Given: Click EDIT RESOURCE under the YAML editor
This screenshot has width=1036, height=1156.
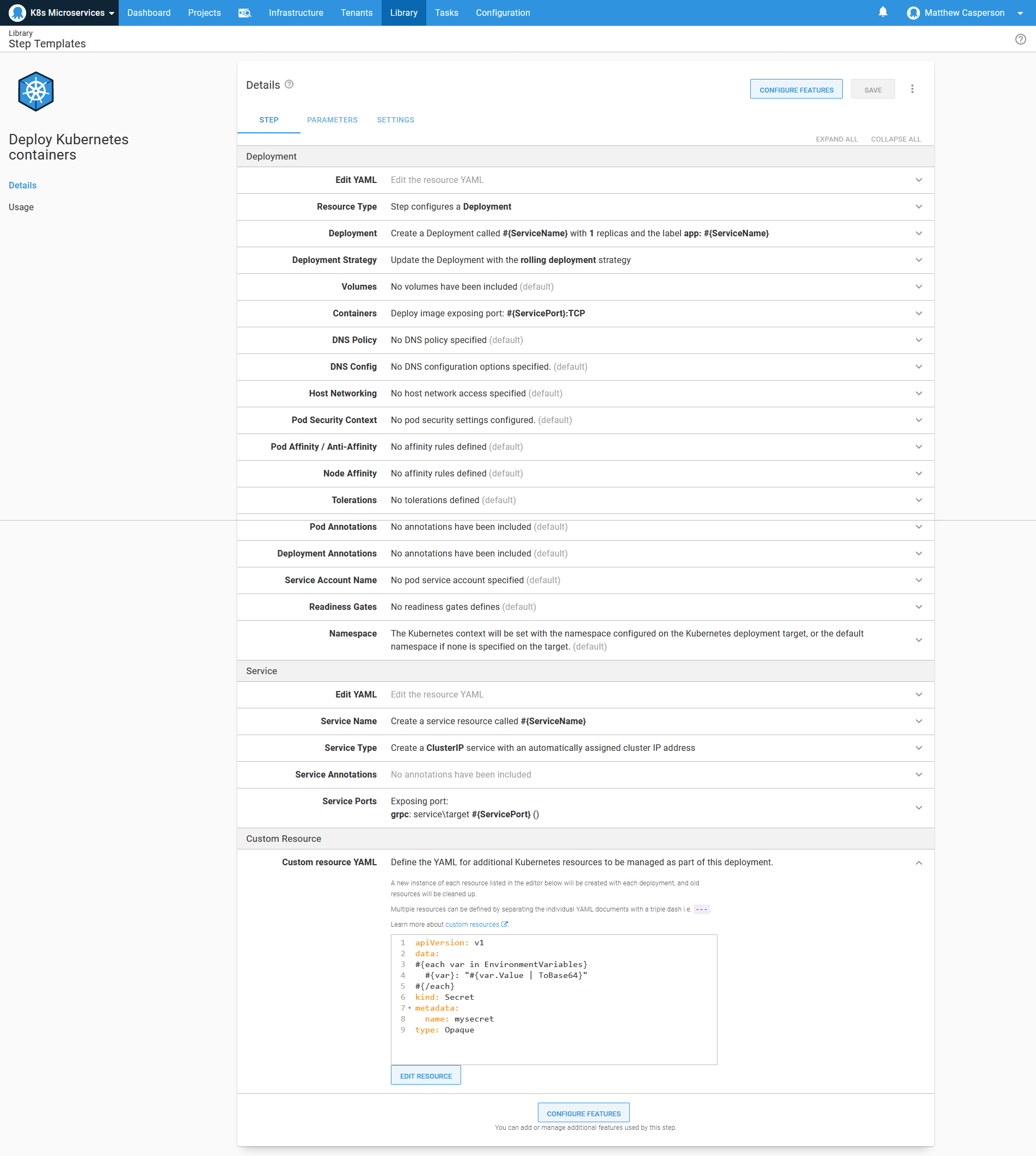Looking at the screenshot, I should (425, 1075).
